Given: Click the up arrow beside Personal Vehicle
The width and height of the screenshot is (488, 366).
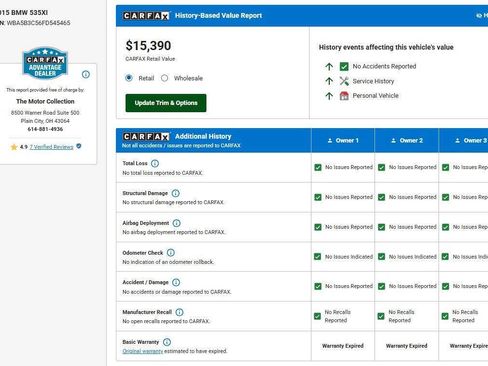Looking at the screenshot, I should [x=329, y=96].
